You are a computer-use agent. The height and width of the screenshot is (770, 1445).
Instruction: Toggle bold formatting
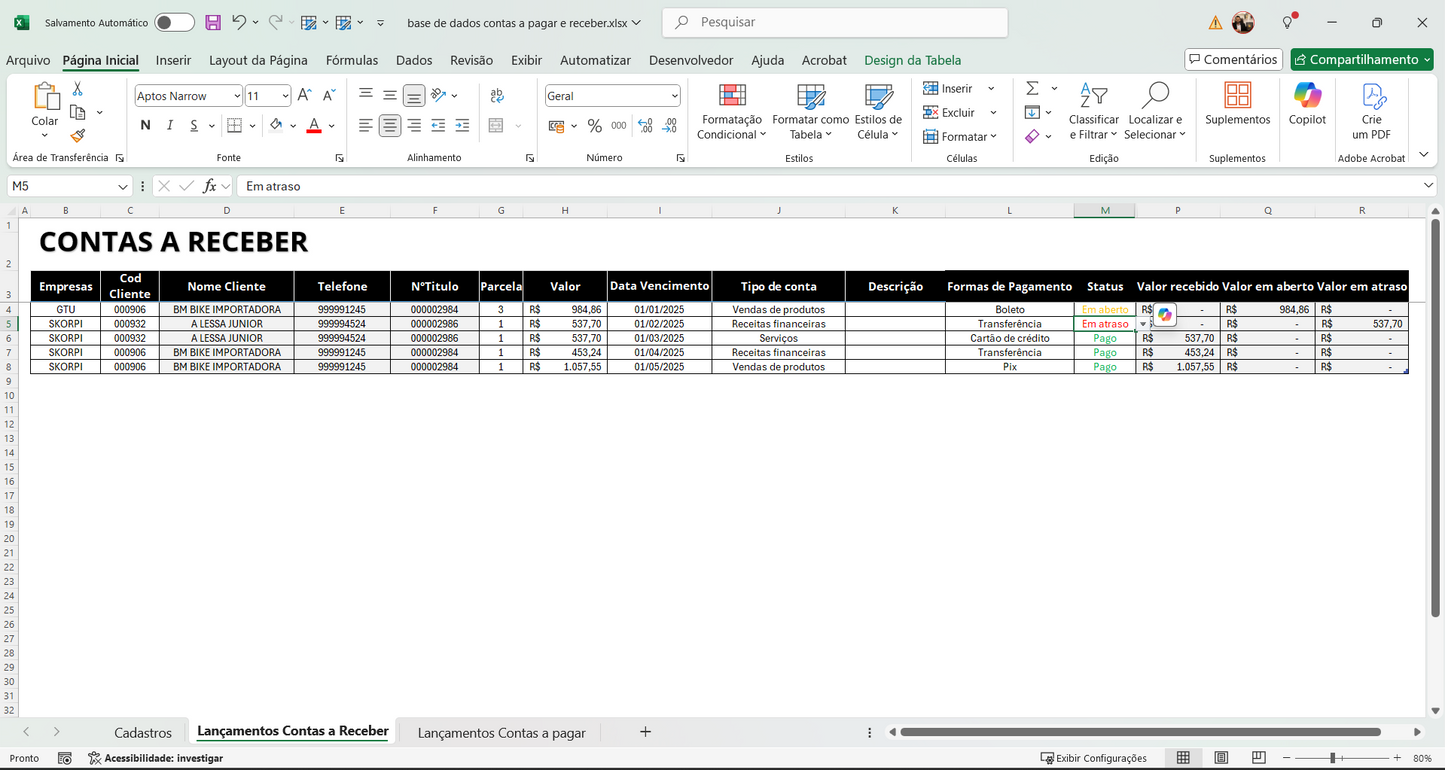click(x=145, y=125)
